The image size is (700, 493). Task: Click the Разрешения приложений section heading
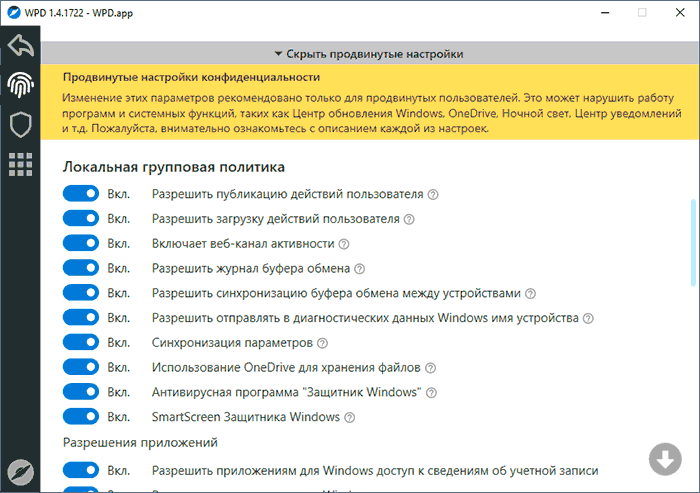click(140, 442)
